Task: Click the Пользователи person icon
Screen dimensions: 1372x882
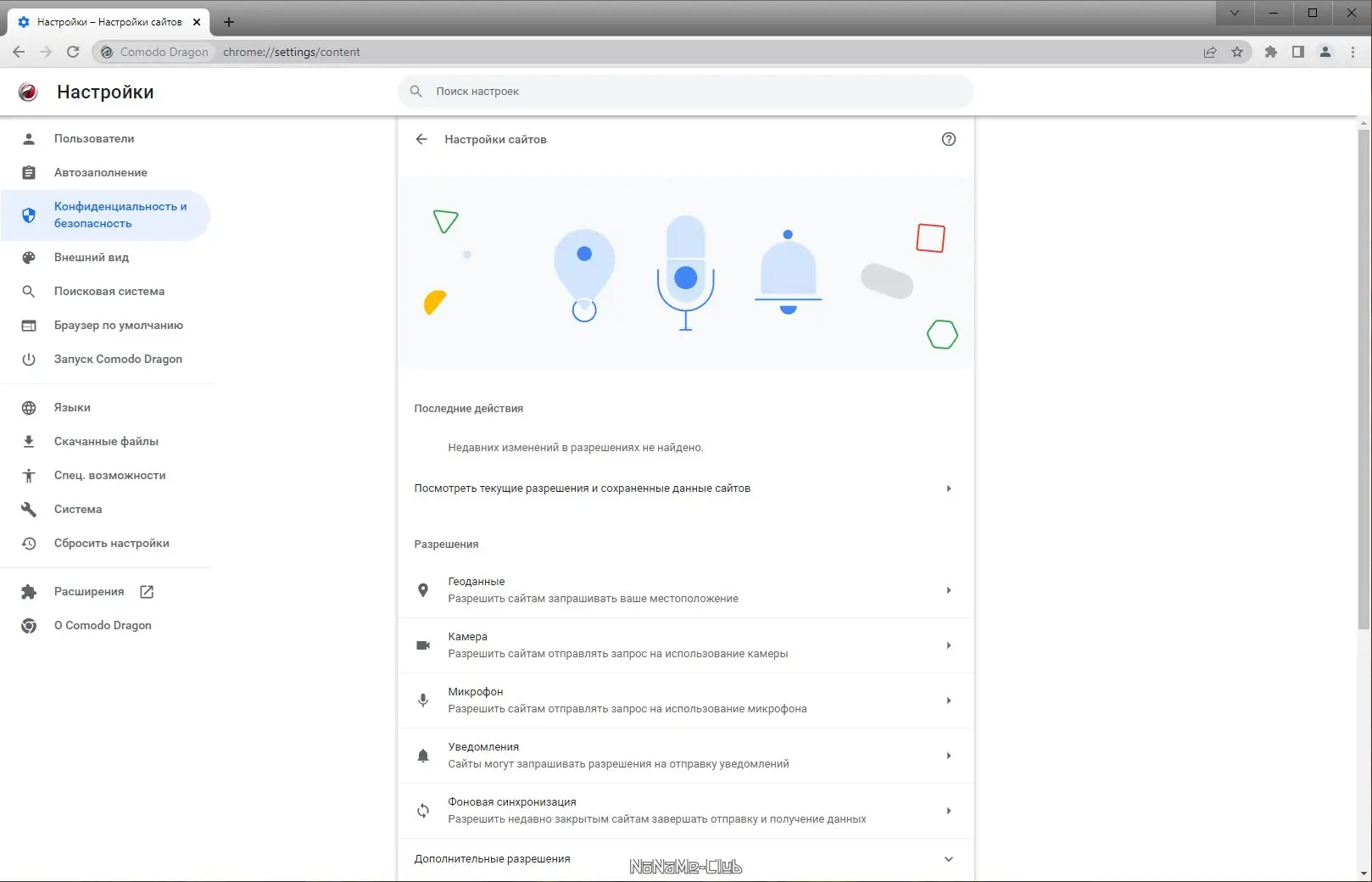Action: [x=29, y=138]
